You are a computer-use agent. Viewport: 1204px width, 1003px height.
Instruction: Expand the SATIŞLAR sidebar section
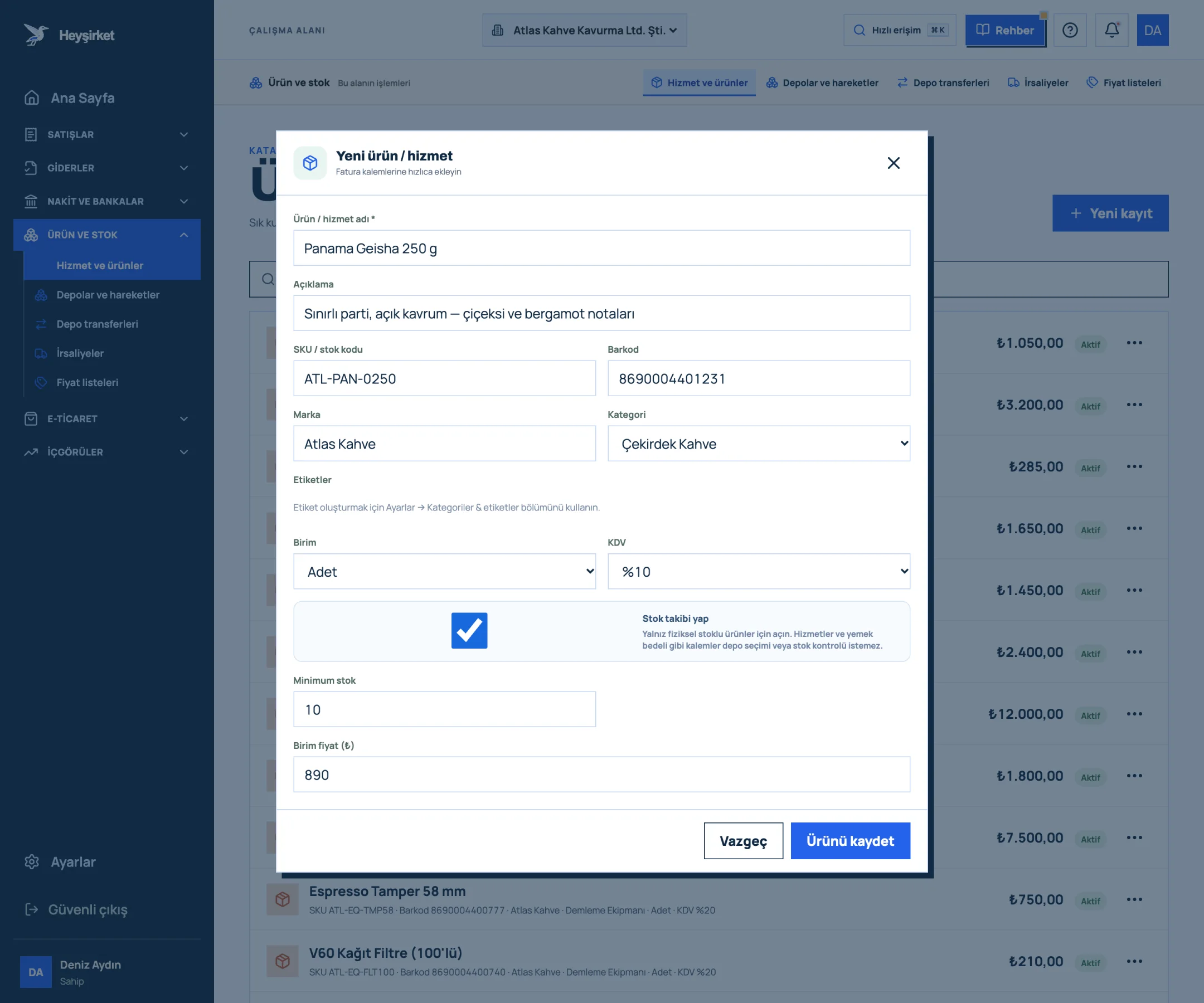[106, 135]
